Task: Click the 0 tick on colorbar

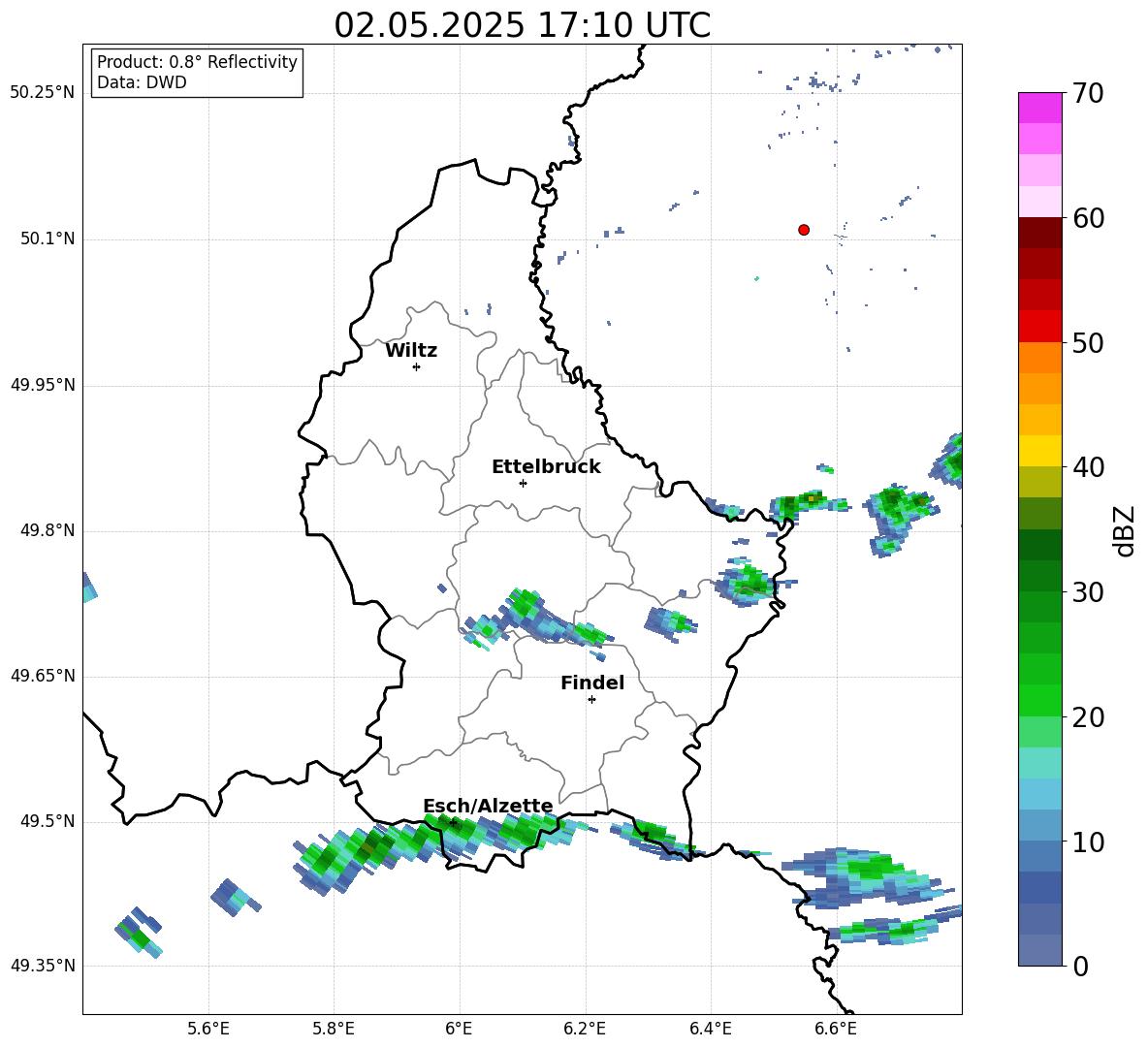Action: coord(1080,966)
